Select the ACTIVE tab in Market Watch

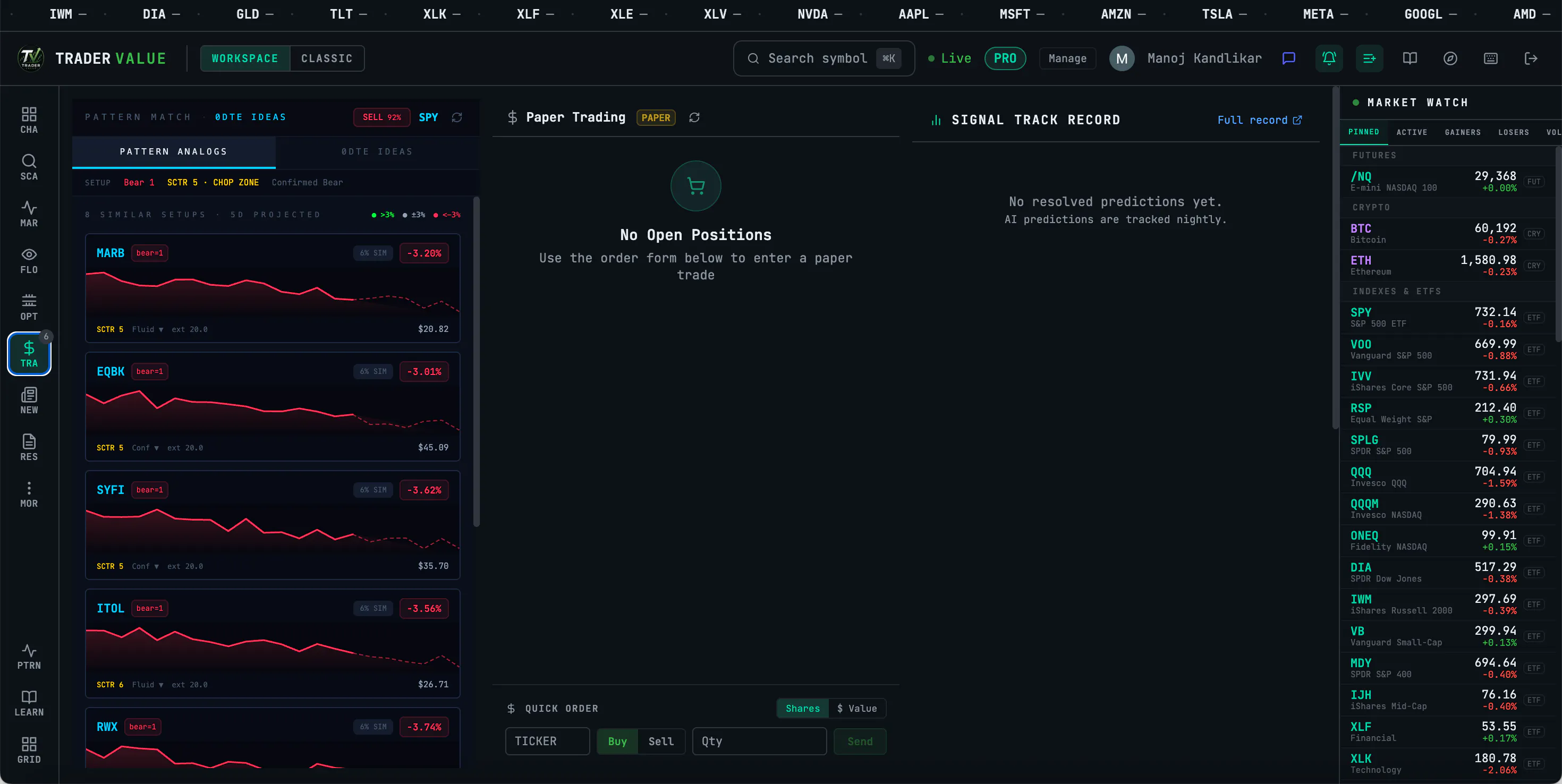[x=1412, y=132]
